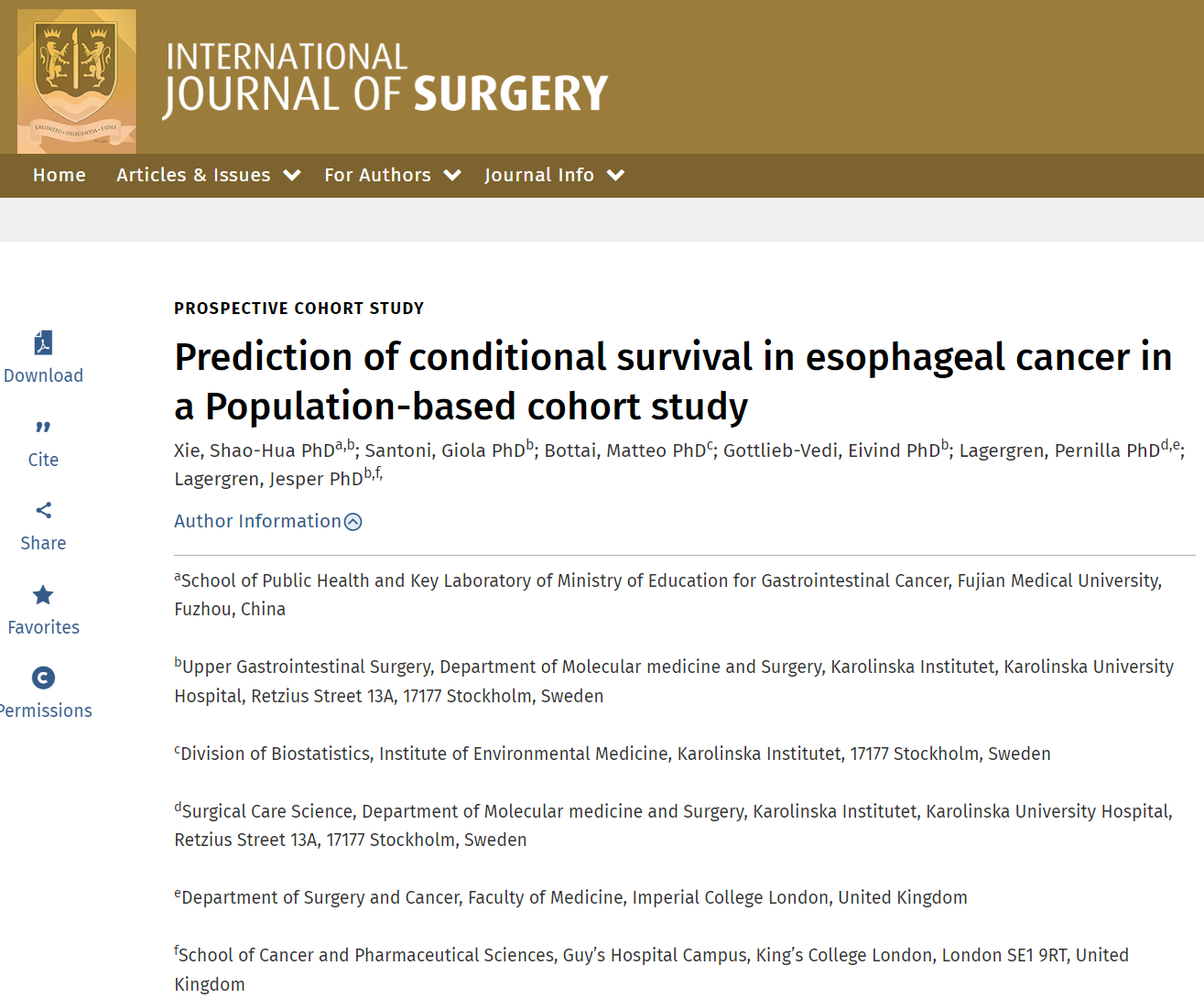Click the Favorites text label
Screen dimensions: 1204x998
(43, 627)
